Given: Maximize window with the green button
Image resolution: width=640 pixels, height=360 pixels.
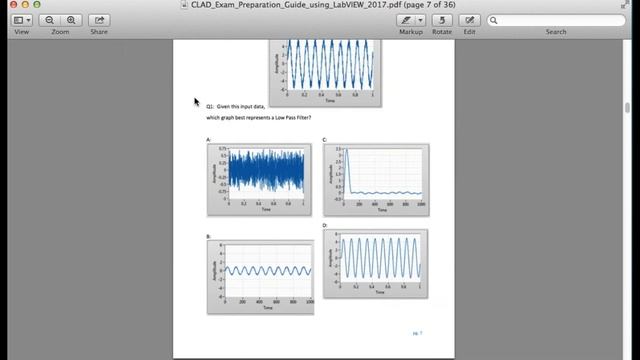Looking at the screenshot, I should point(37,4).
